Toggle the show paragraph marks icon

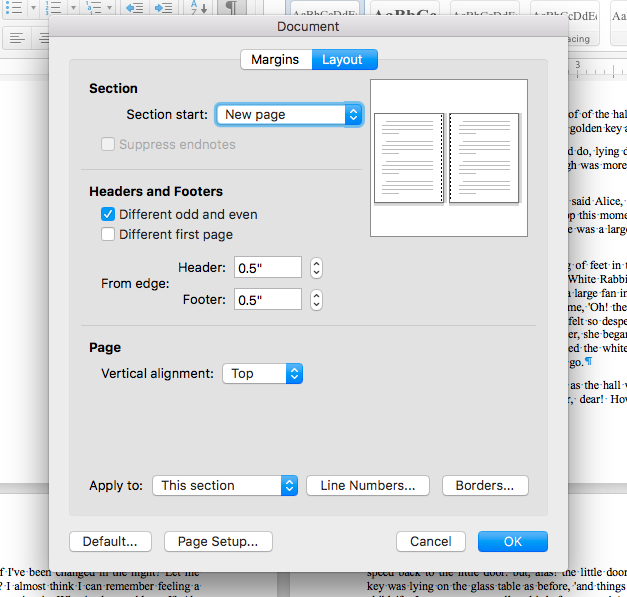(231, 7)
